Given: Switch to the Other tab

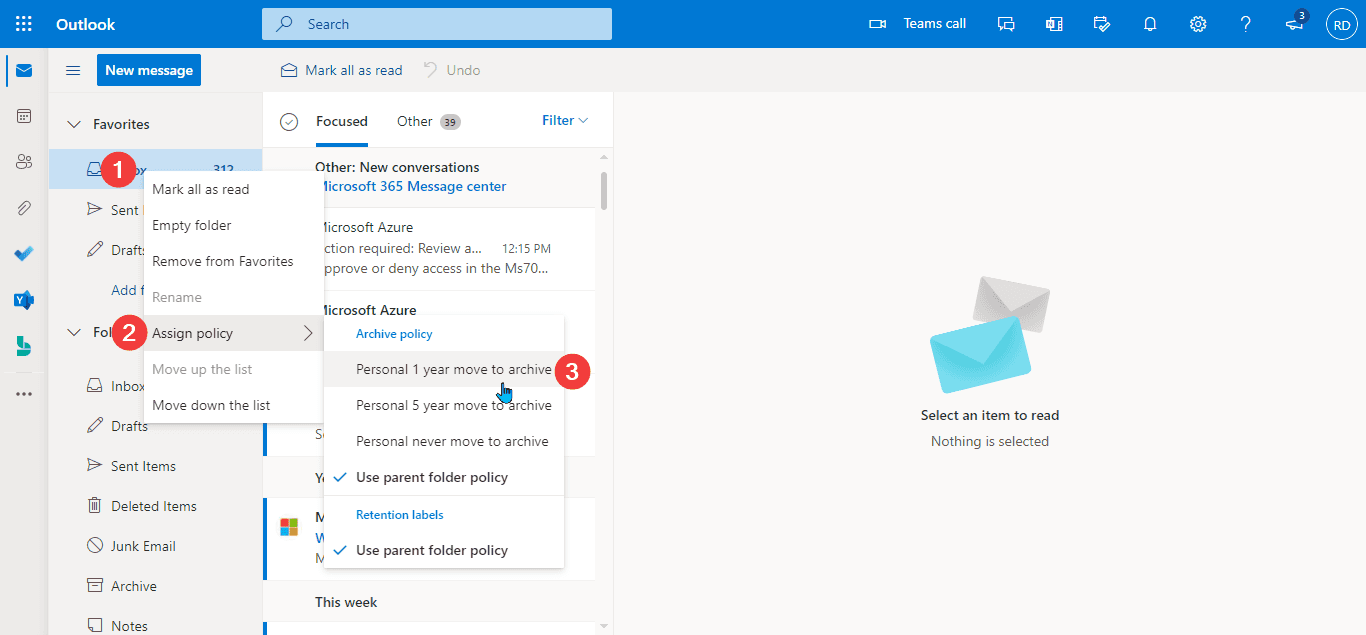Looking at the screenshot, I should pos(428,121).
